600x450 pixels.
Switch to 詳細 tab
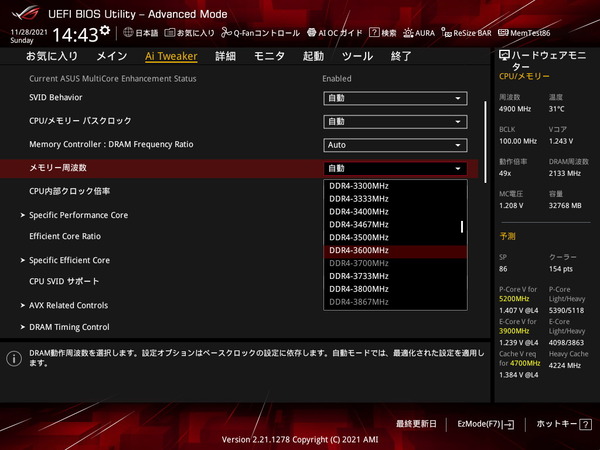[225, 56]
